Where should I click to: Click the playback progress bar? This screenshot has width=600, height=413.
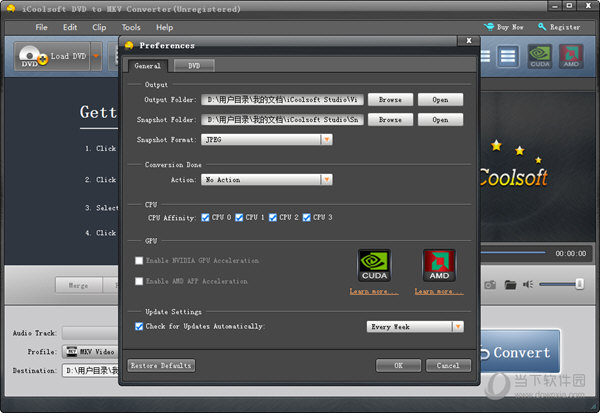[x=513, y=253]
